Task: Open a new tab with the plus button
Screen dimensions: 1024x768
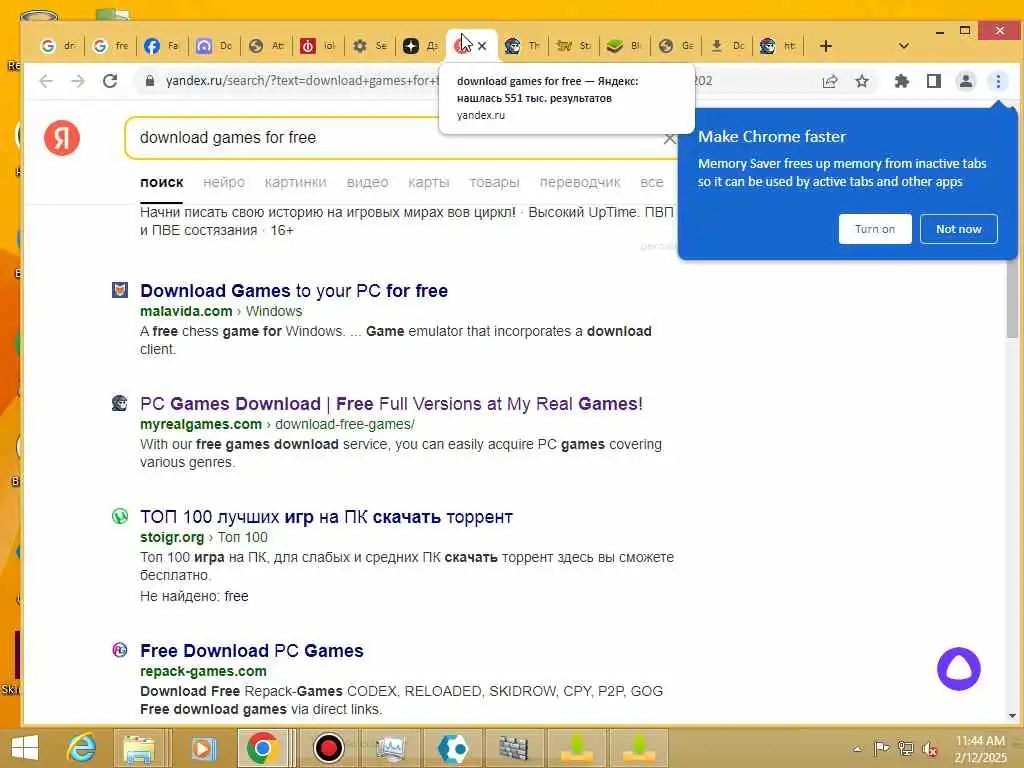Action: (825, 46)
